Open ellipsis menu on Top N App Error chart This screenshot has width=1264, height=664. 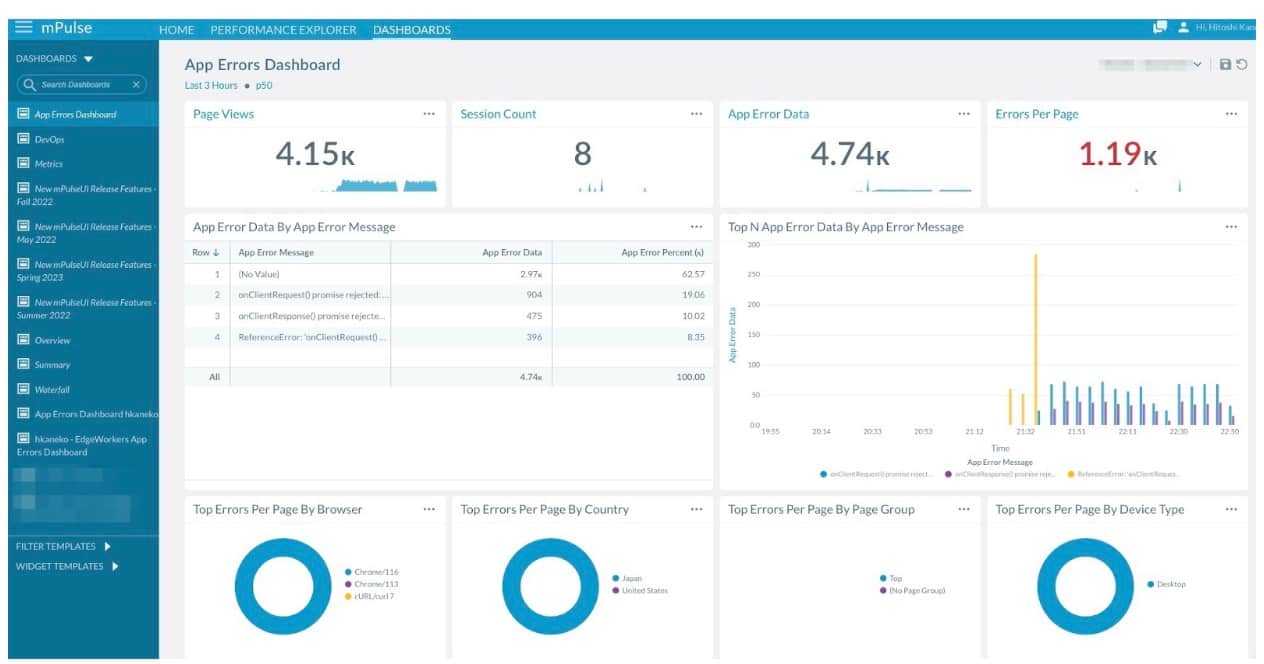click(x=1231, y=227)
